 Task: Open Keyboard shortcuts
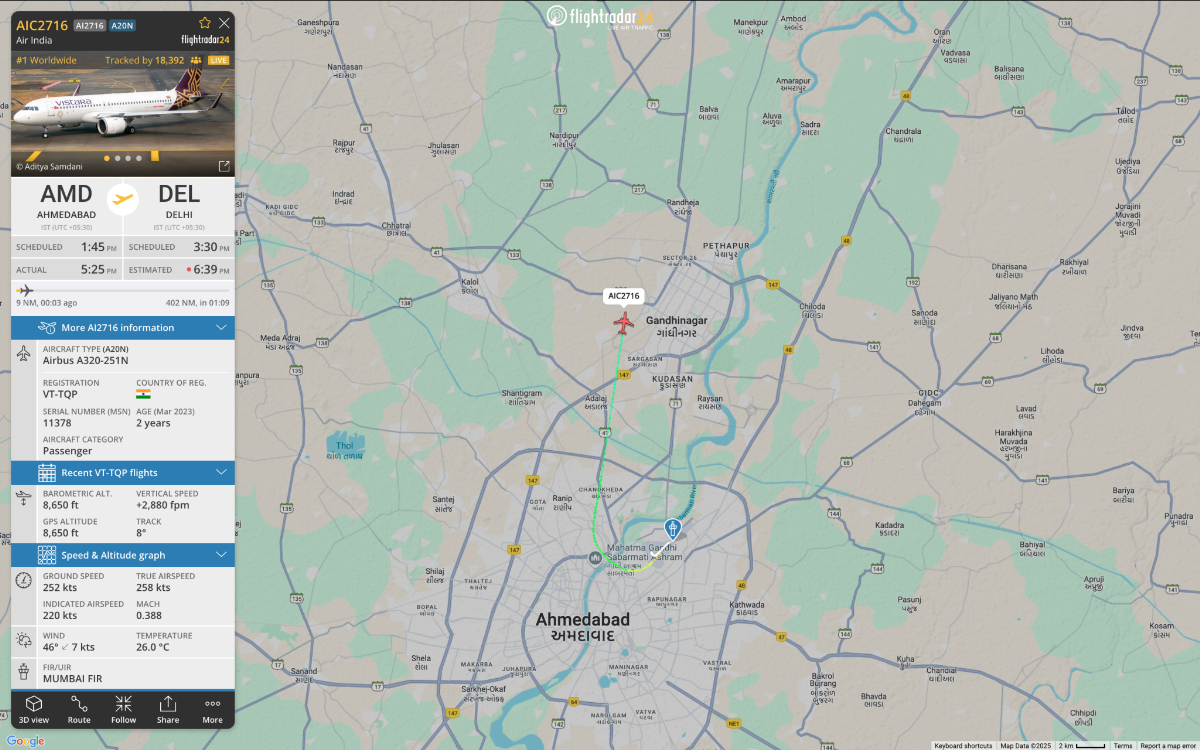click(963, 745)
